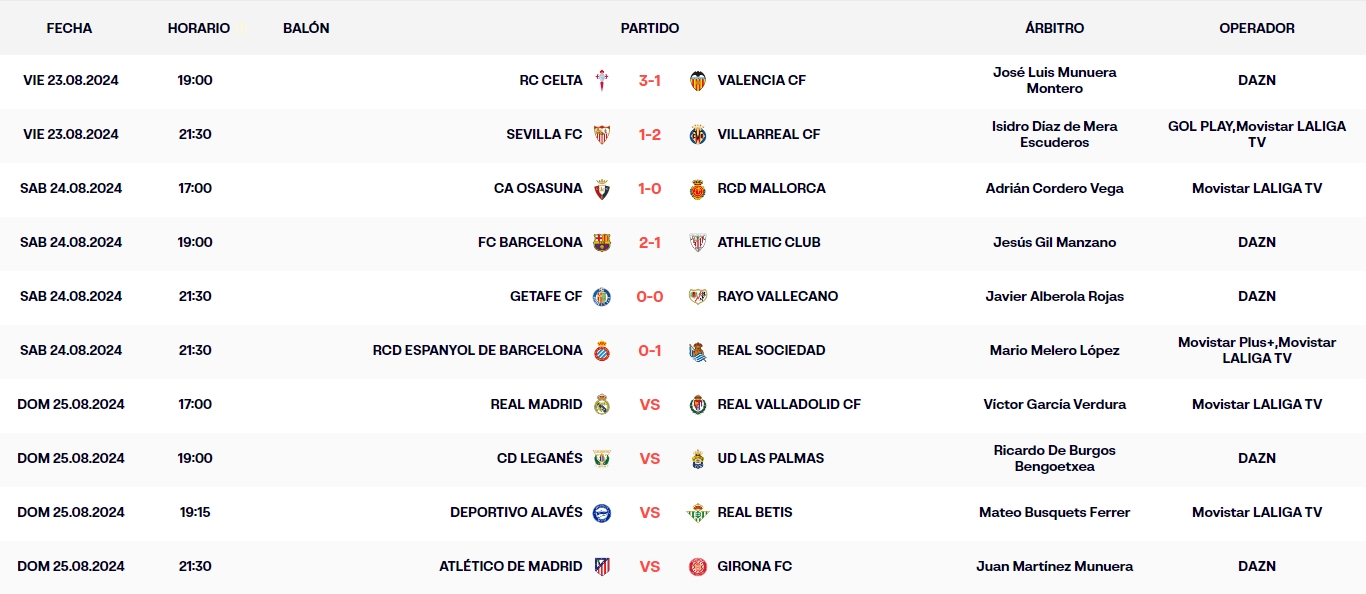Screen dimensions: 1366x594
Task: Click the FECHA column header
Action: point(68,28)
